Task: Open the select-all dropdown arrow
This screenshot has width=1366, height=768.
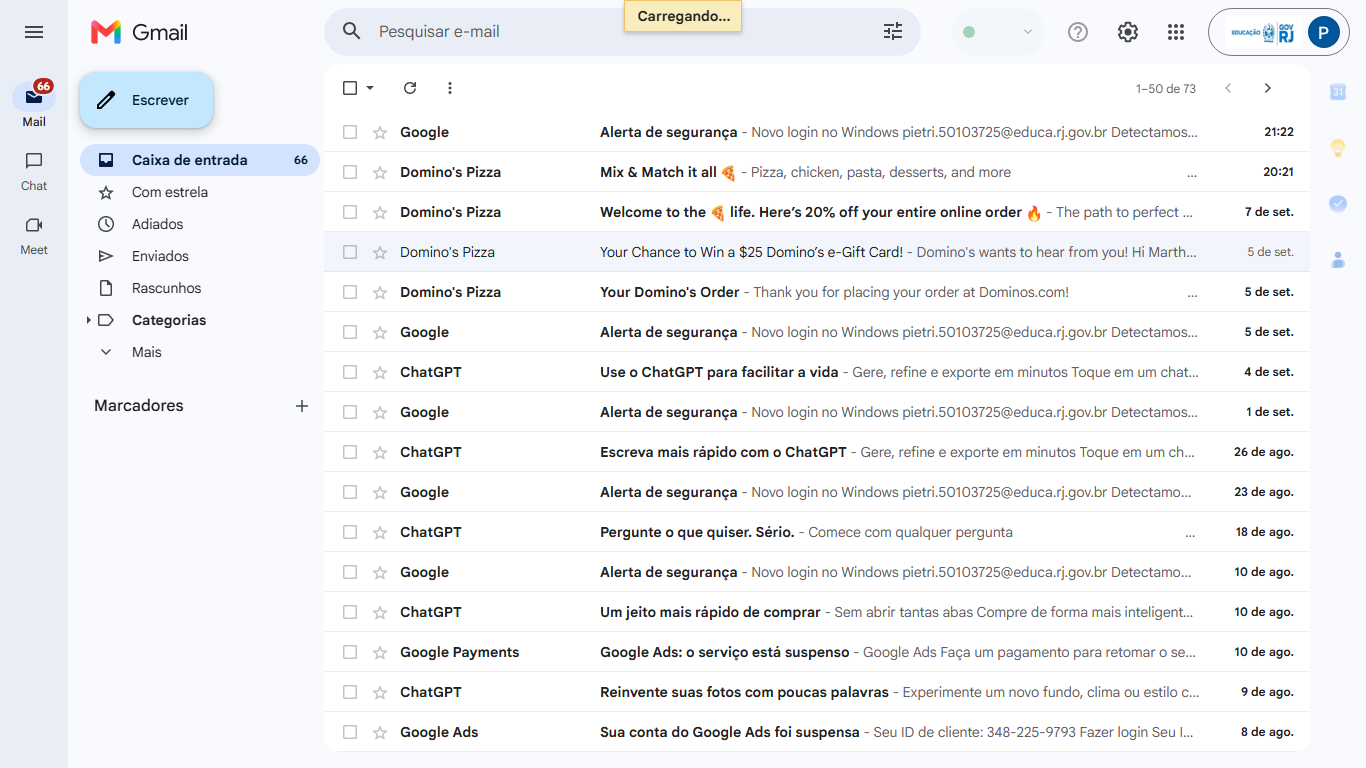Action: click(x=370, y=88)
